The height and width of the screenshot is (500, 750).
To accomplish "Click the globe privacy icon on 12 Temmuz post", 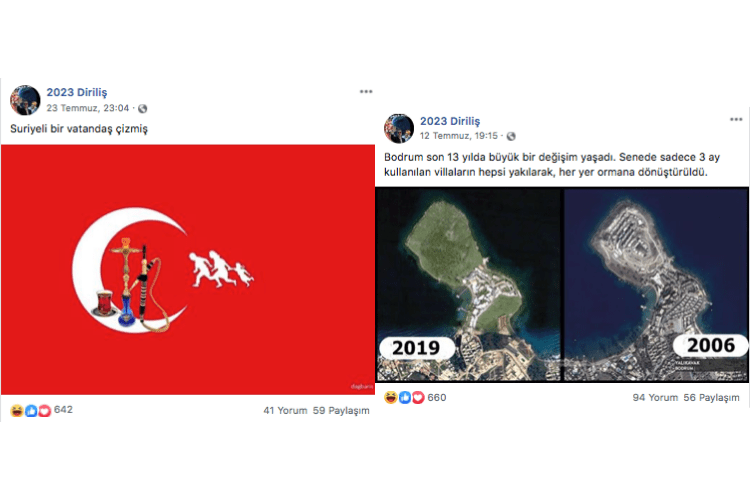I will pos(511,136).
